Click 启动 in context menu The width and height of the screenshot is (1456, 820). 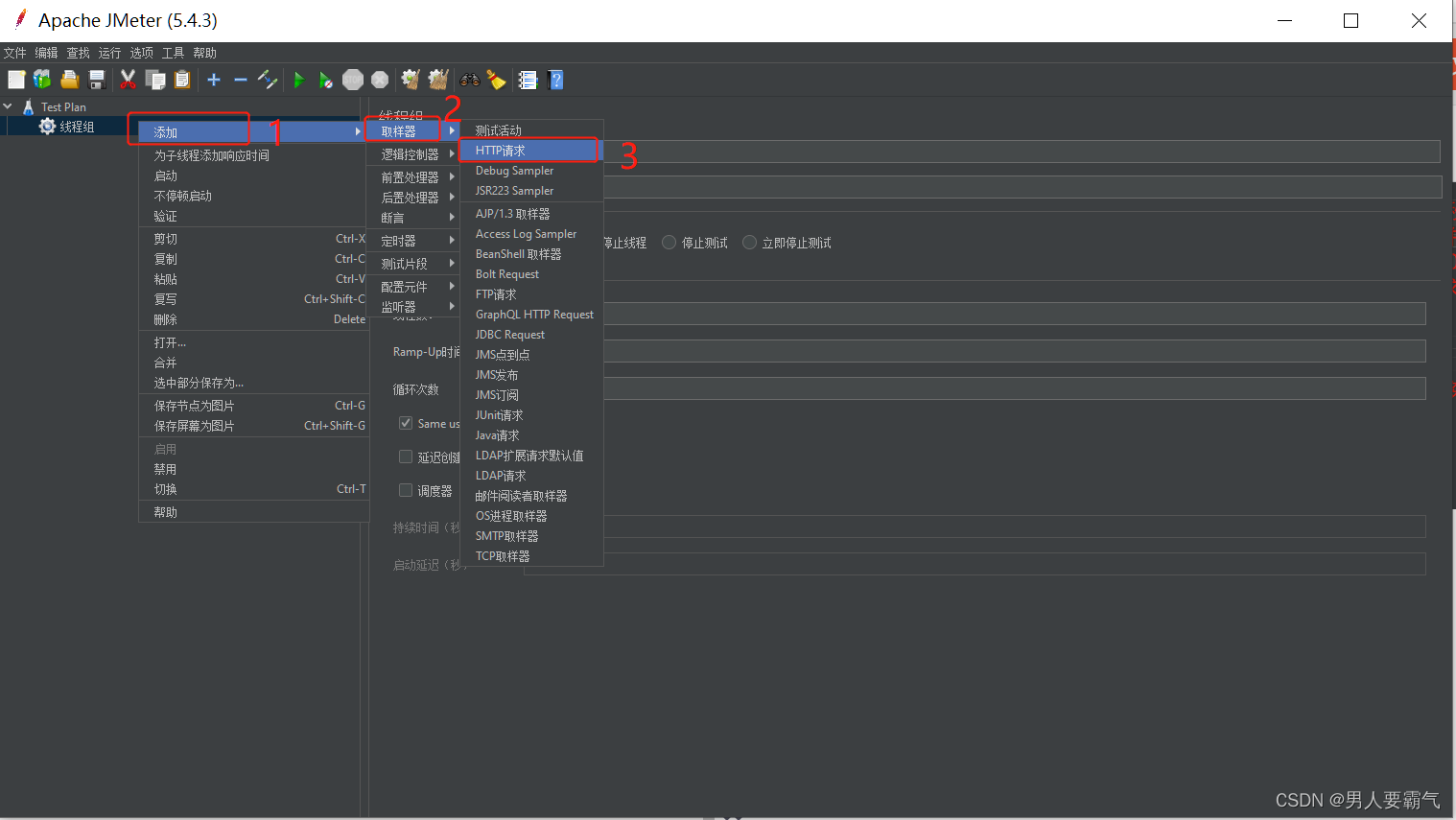253,176
